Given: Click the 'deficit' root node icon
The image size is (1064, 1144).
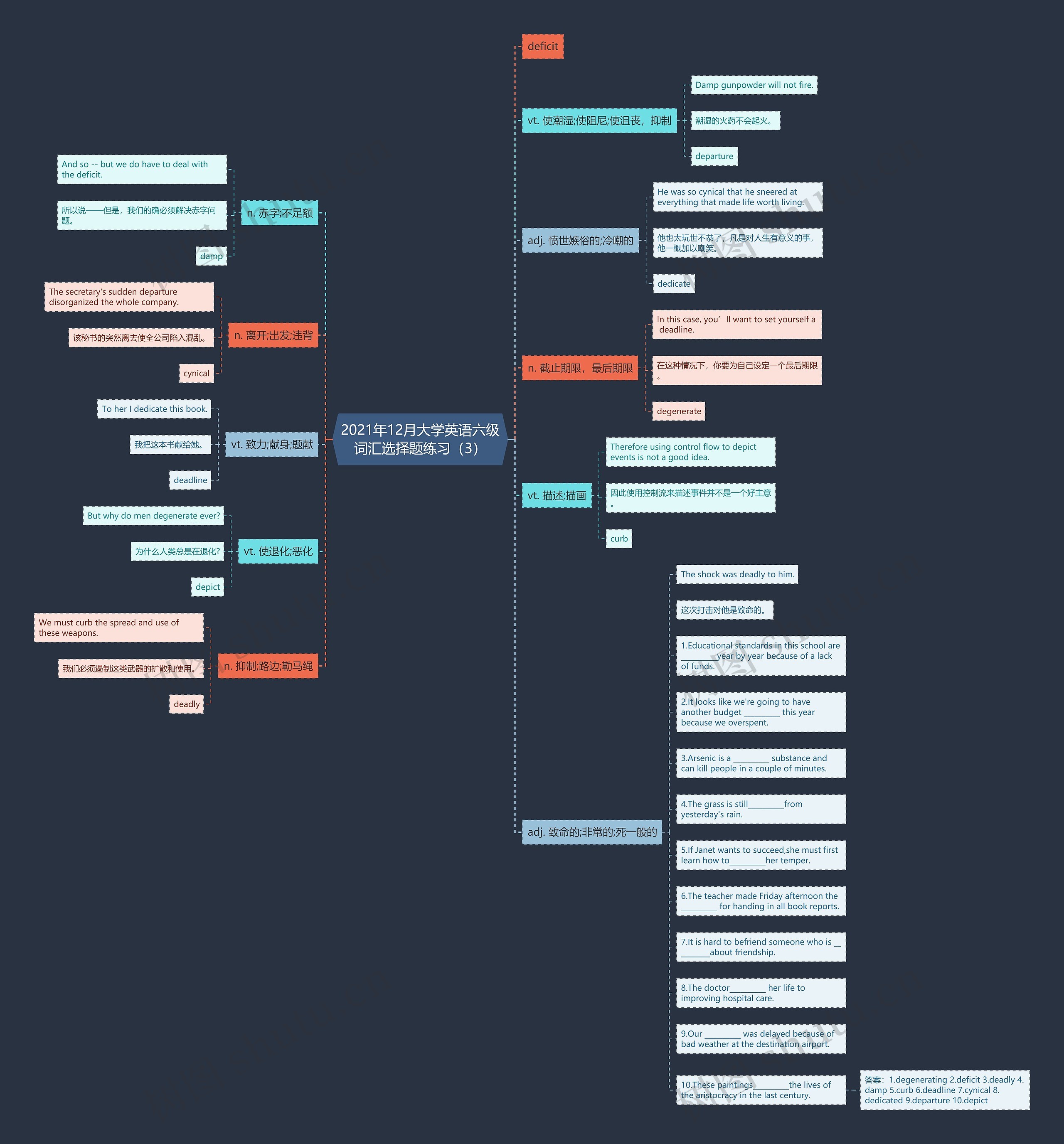Looking at the screenshot, I should point(542,47).
